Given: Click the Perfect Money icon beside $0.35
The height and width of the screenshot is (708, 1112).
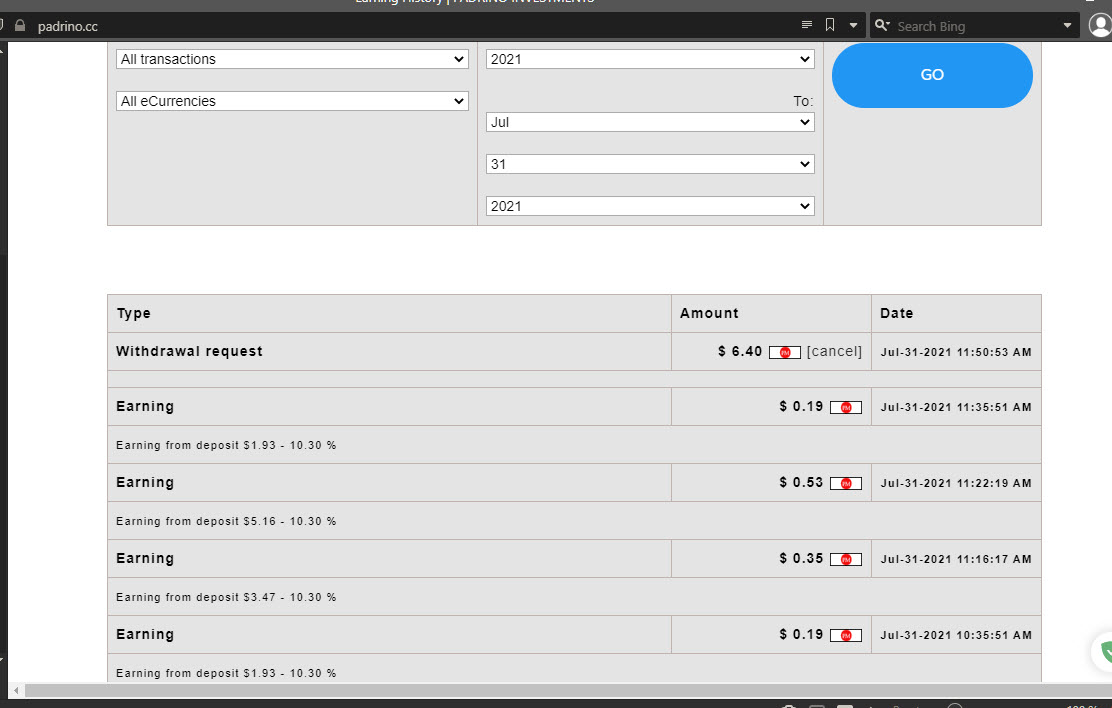Looking at the screenshot, I should [x=846, y=559].
